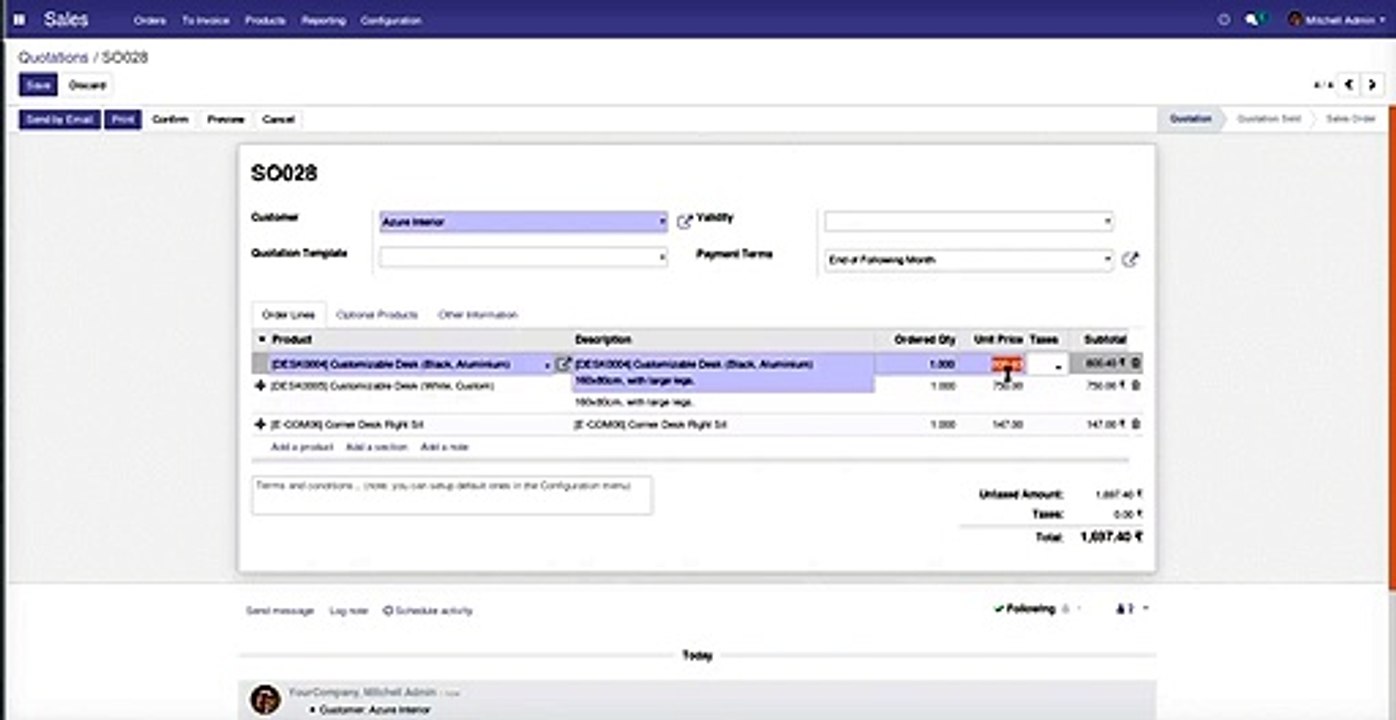
Task: Open external link for DESK0004 product
Action: coord(563,364)
